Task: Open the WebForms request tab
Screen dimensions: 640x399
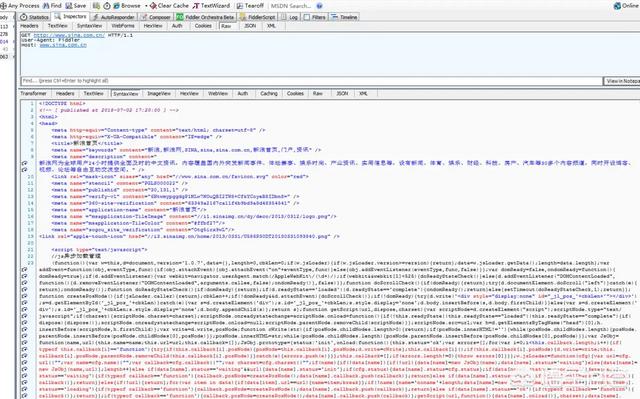Action: 122,26
